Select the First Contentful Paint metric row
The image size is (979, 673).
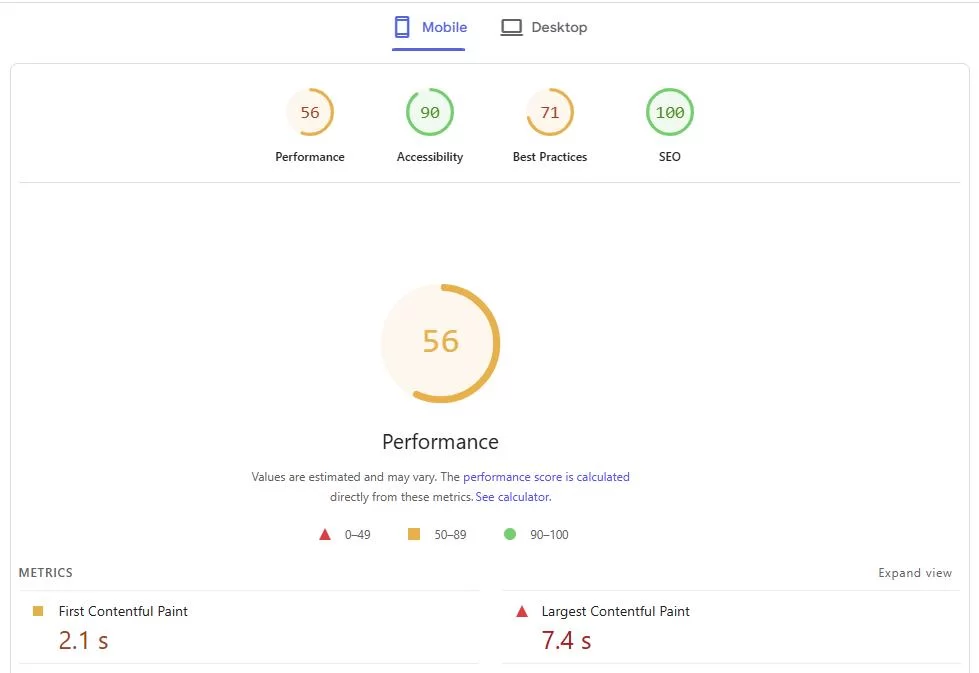coord(122,611)
